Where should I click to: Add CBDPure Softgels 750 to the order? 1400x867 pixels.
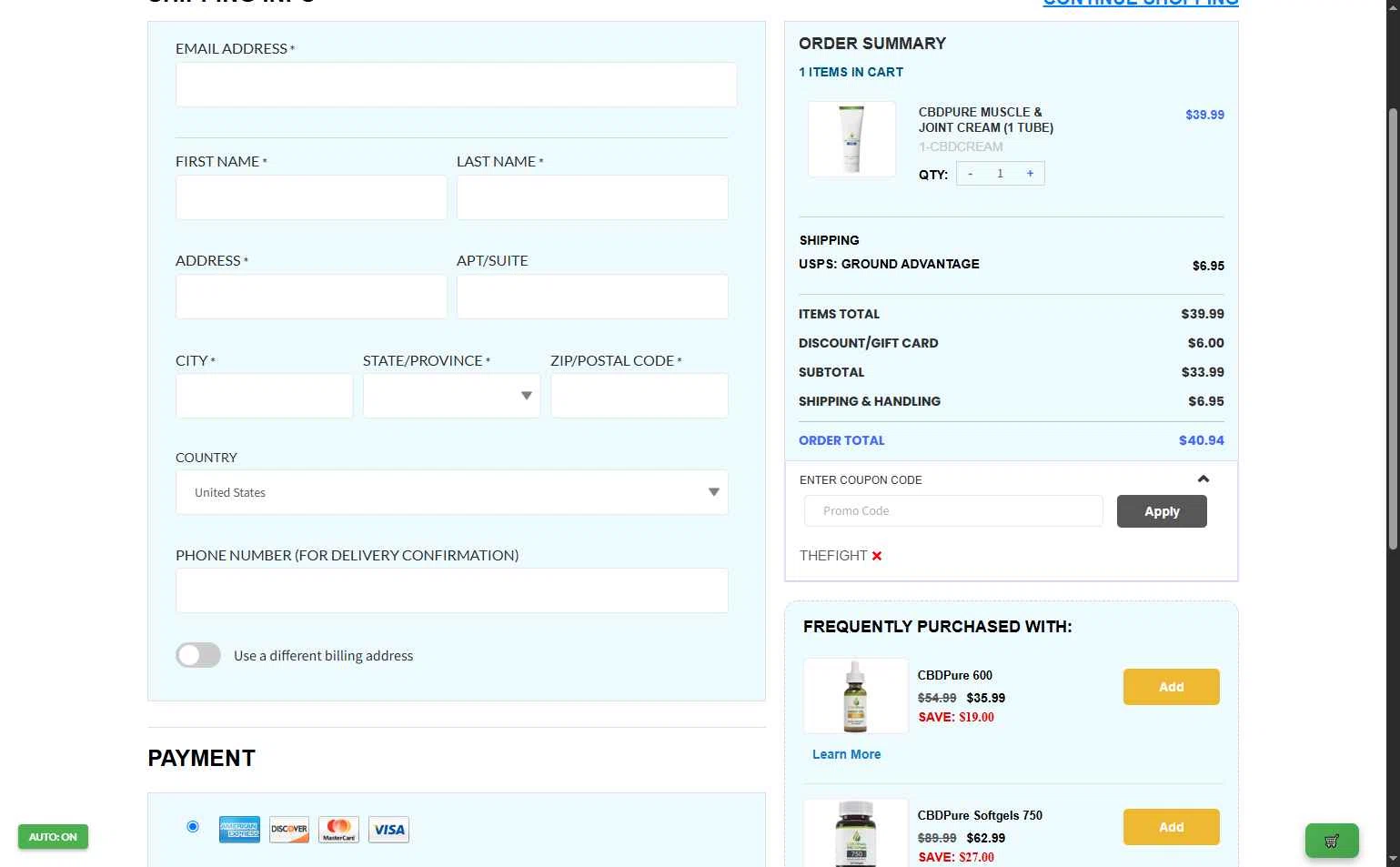(1172, 827)
